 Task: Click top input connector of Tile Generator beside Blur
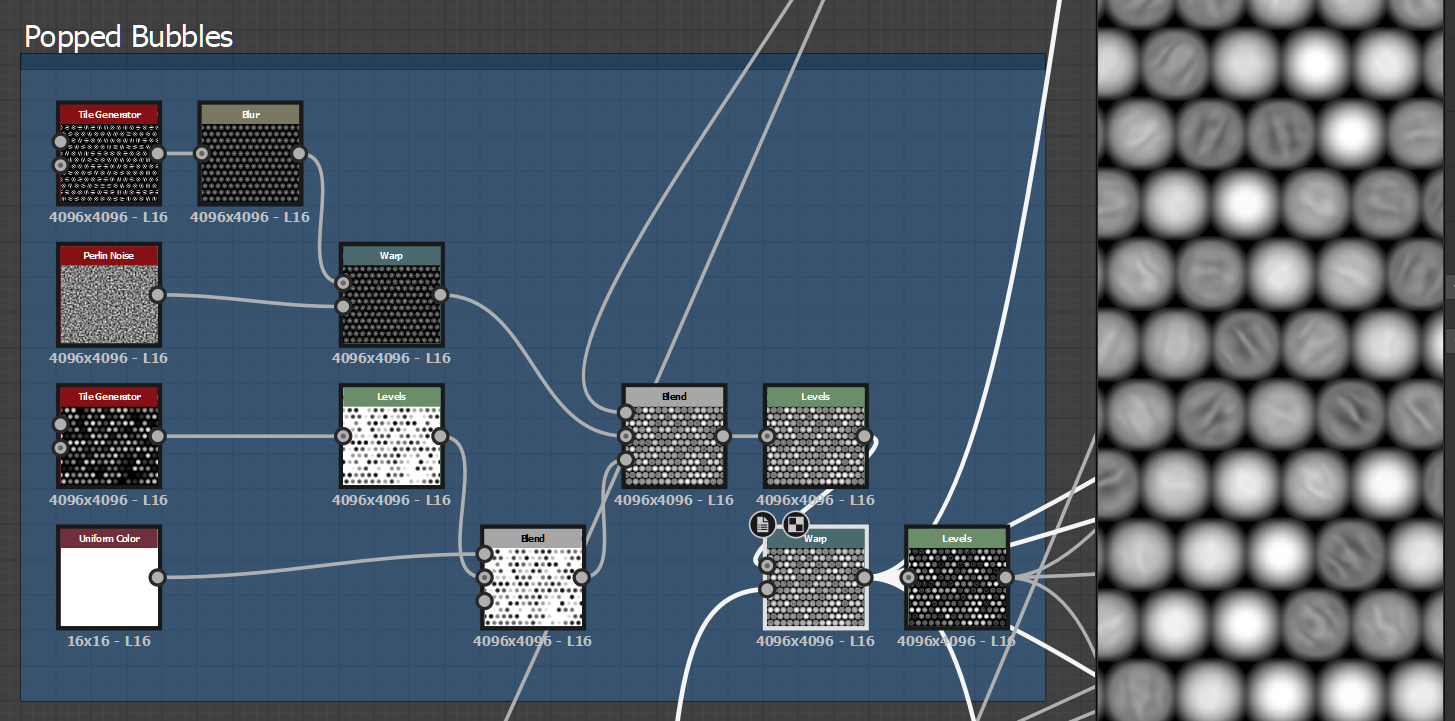coord(60,142)
